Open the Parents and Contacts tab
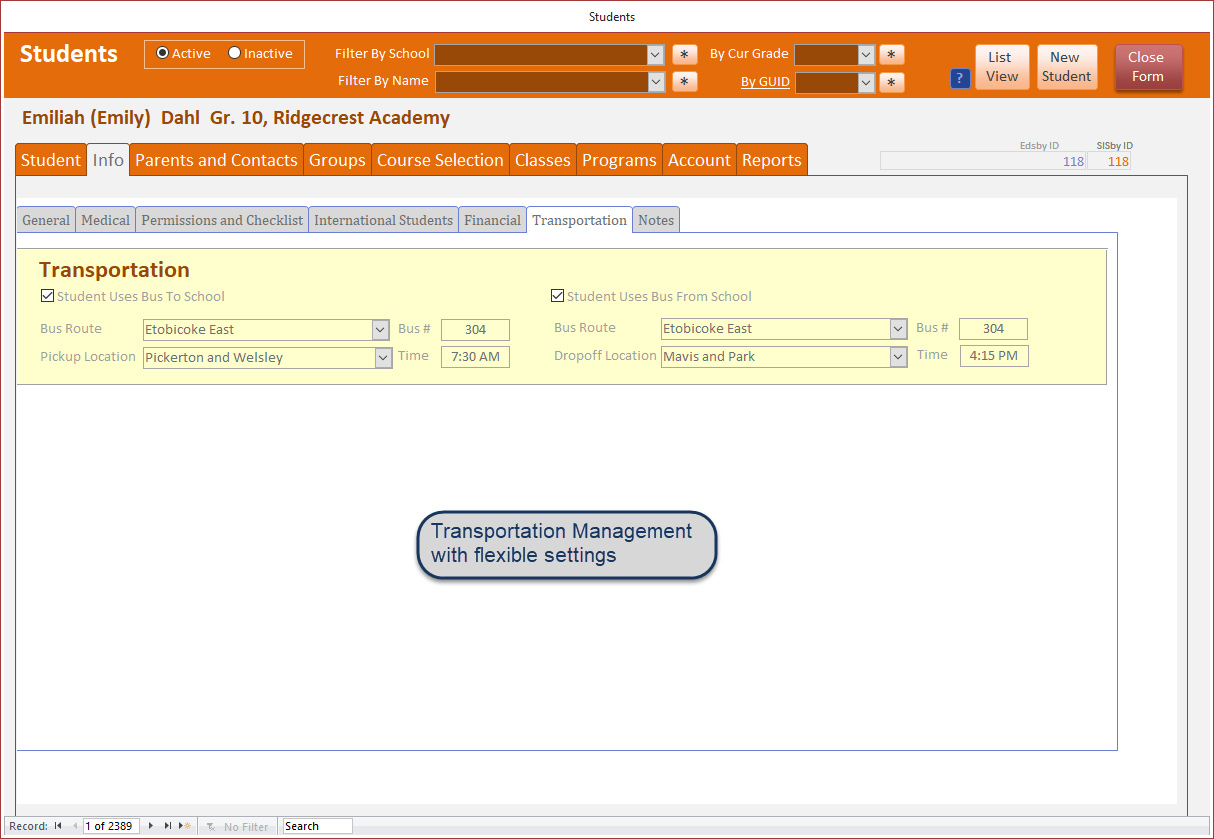The height and width of the screenshot is (839, 1214). 216,160
